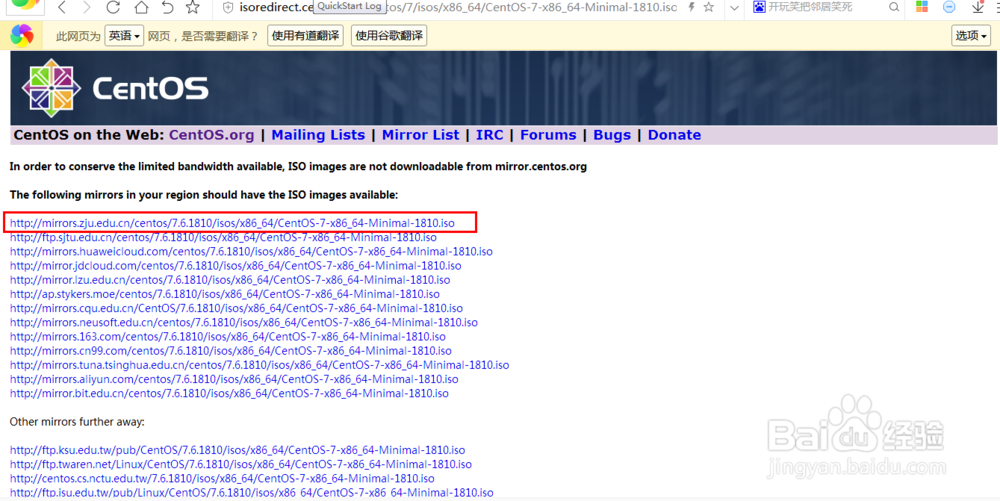Expand the address bar history dropdown arrow
The width and height of the screenshot is (1000, 501).
coord(734,8)
